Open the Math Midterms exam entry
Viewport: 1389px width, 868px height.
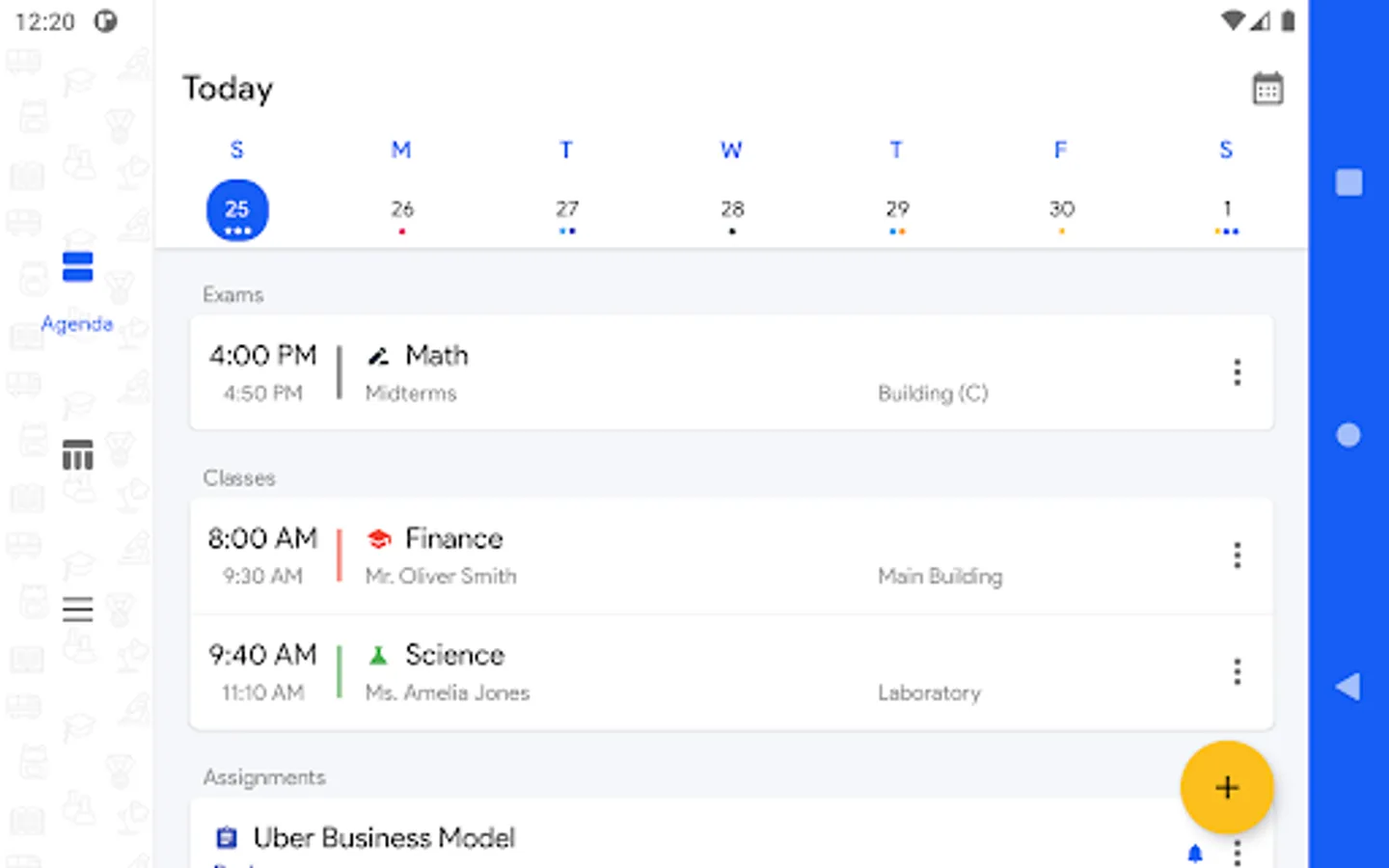point(675,373)
